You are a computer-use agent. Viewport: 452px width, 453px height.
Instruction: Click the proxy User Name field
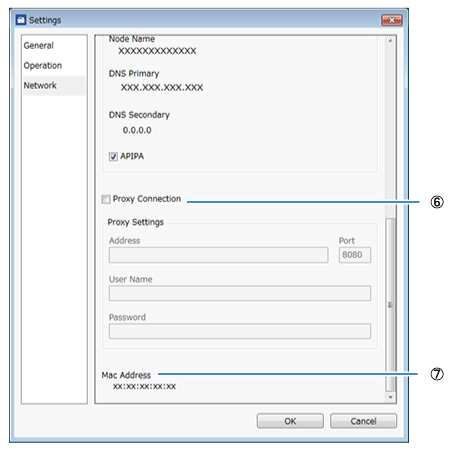(x=240, y=293)
